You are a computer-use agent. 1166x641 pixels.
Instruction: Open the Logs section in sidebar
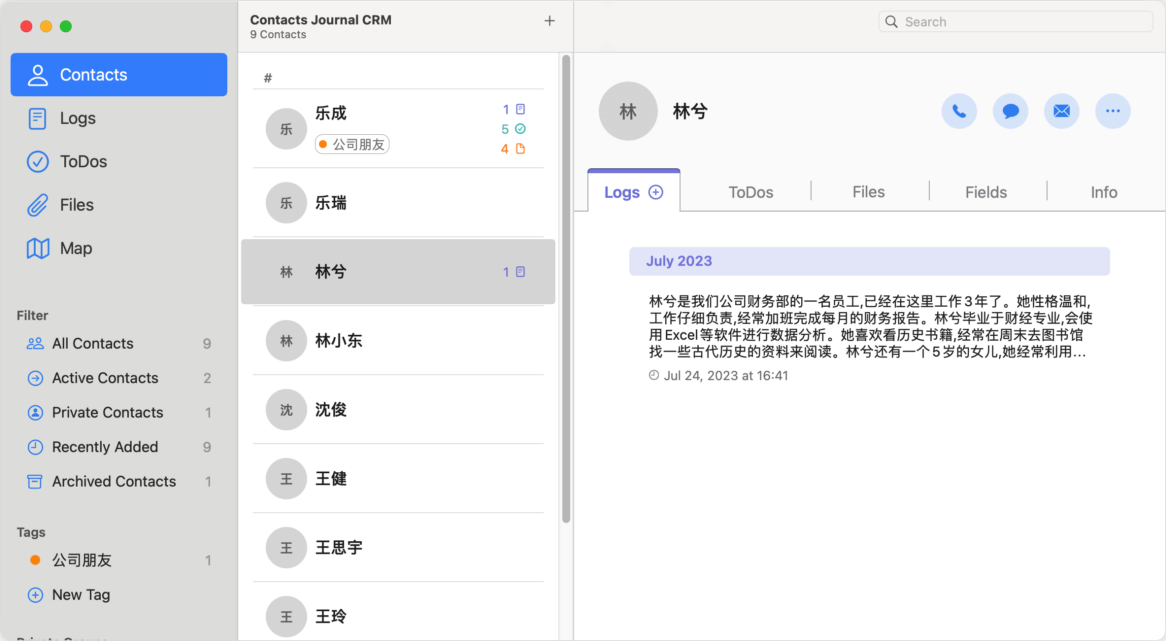[119, 118]
